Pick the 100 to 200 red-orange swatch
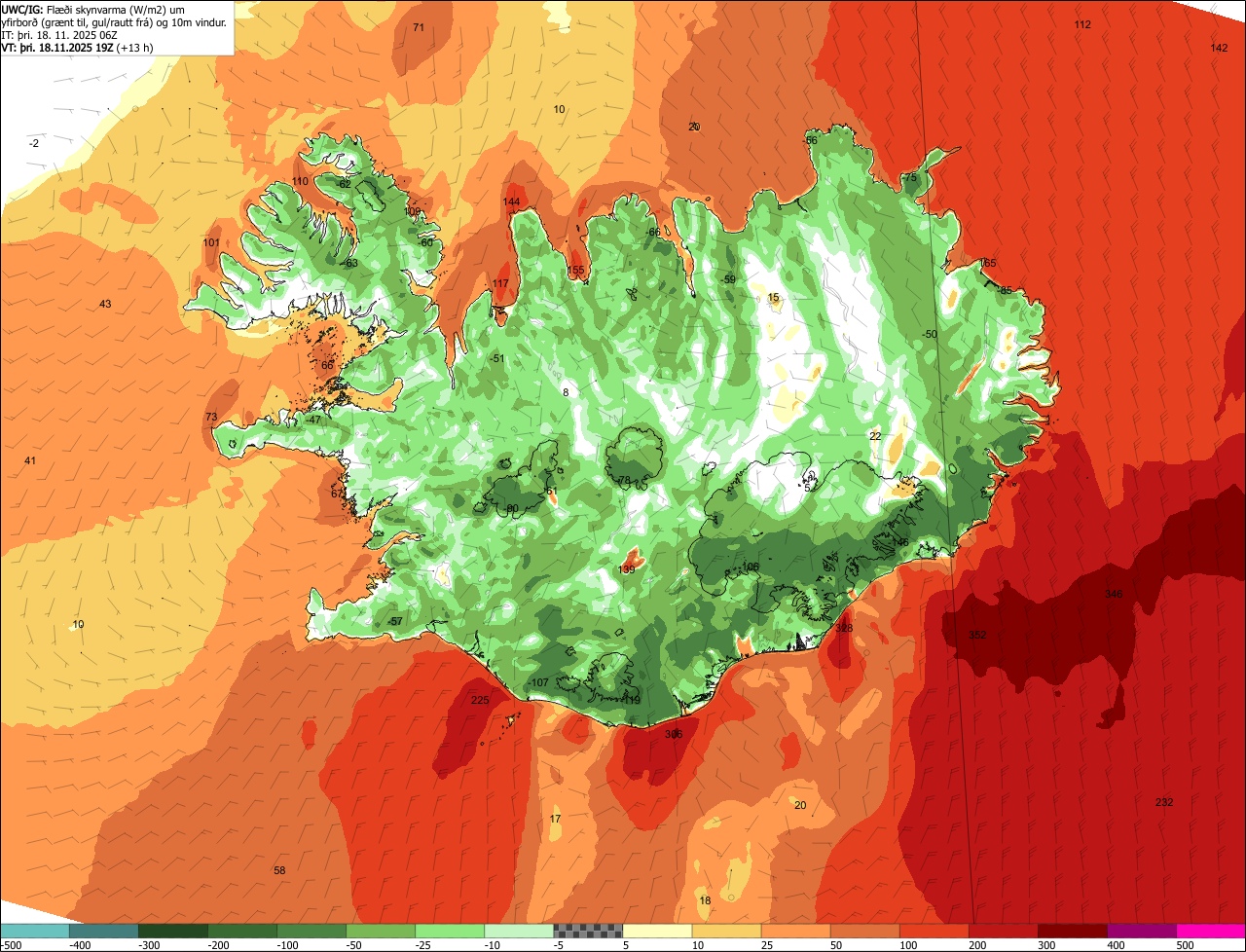1246x952 pixels. coord(933,931)
